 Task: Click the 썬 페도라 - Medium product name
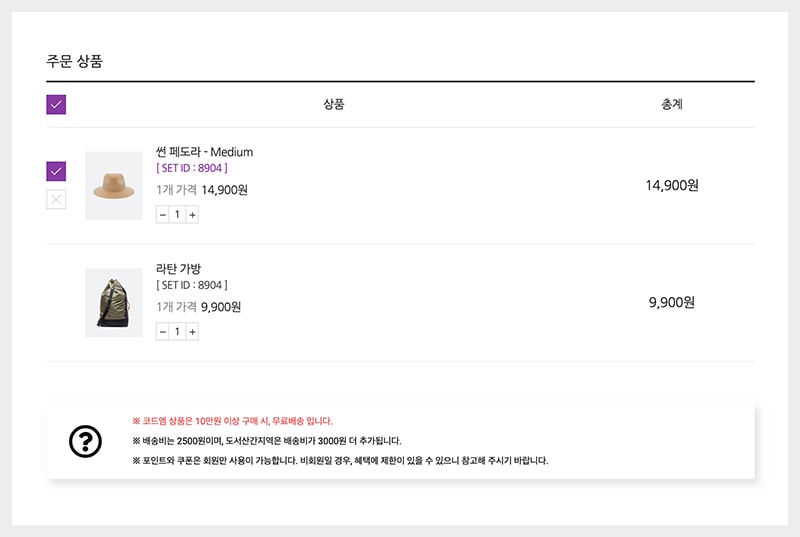(204, 152)
